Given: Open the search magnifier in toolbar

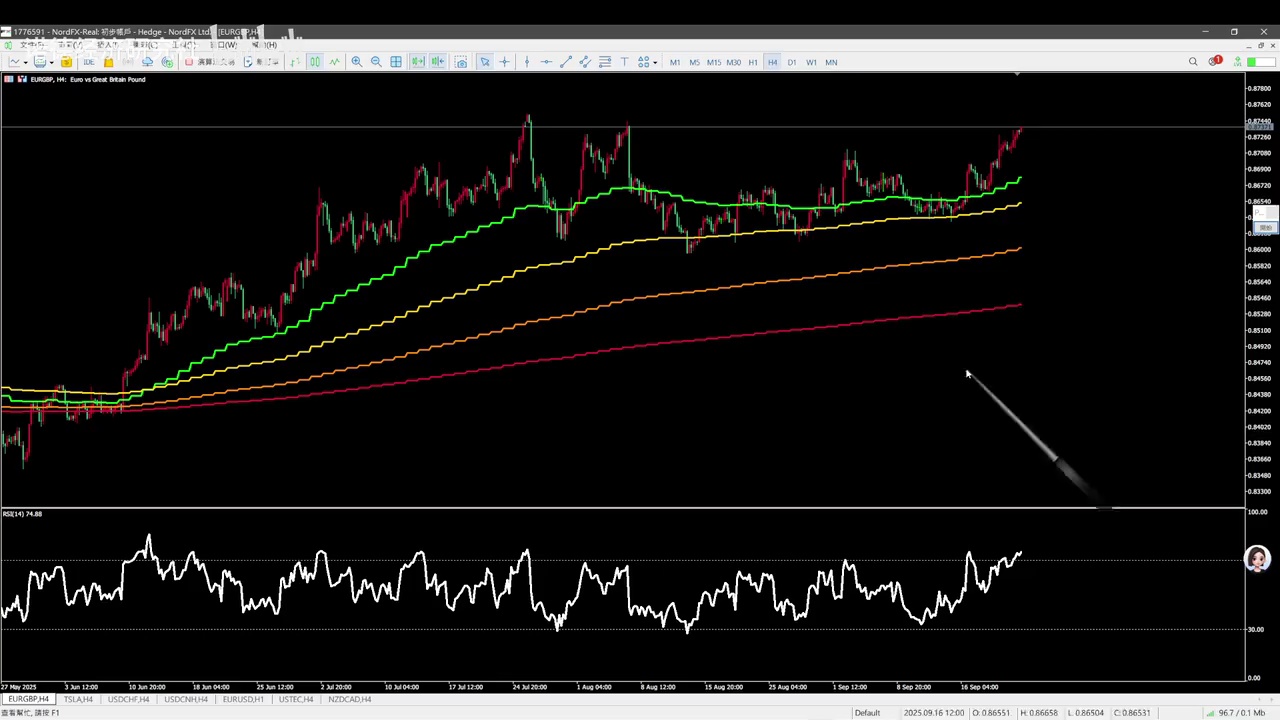Looking at the screenshot, I should pyautogui.click(x=1193, y=62).
